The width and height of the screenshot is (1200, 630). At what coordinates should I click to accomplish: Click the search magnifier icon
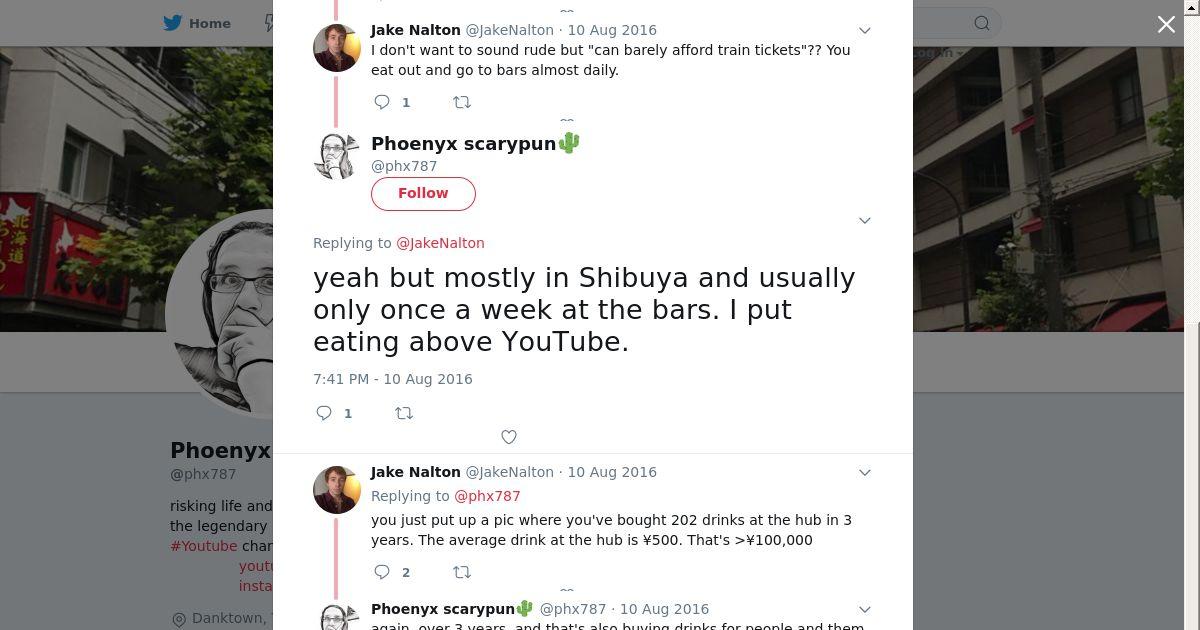(x=982, y=23)
